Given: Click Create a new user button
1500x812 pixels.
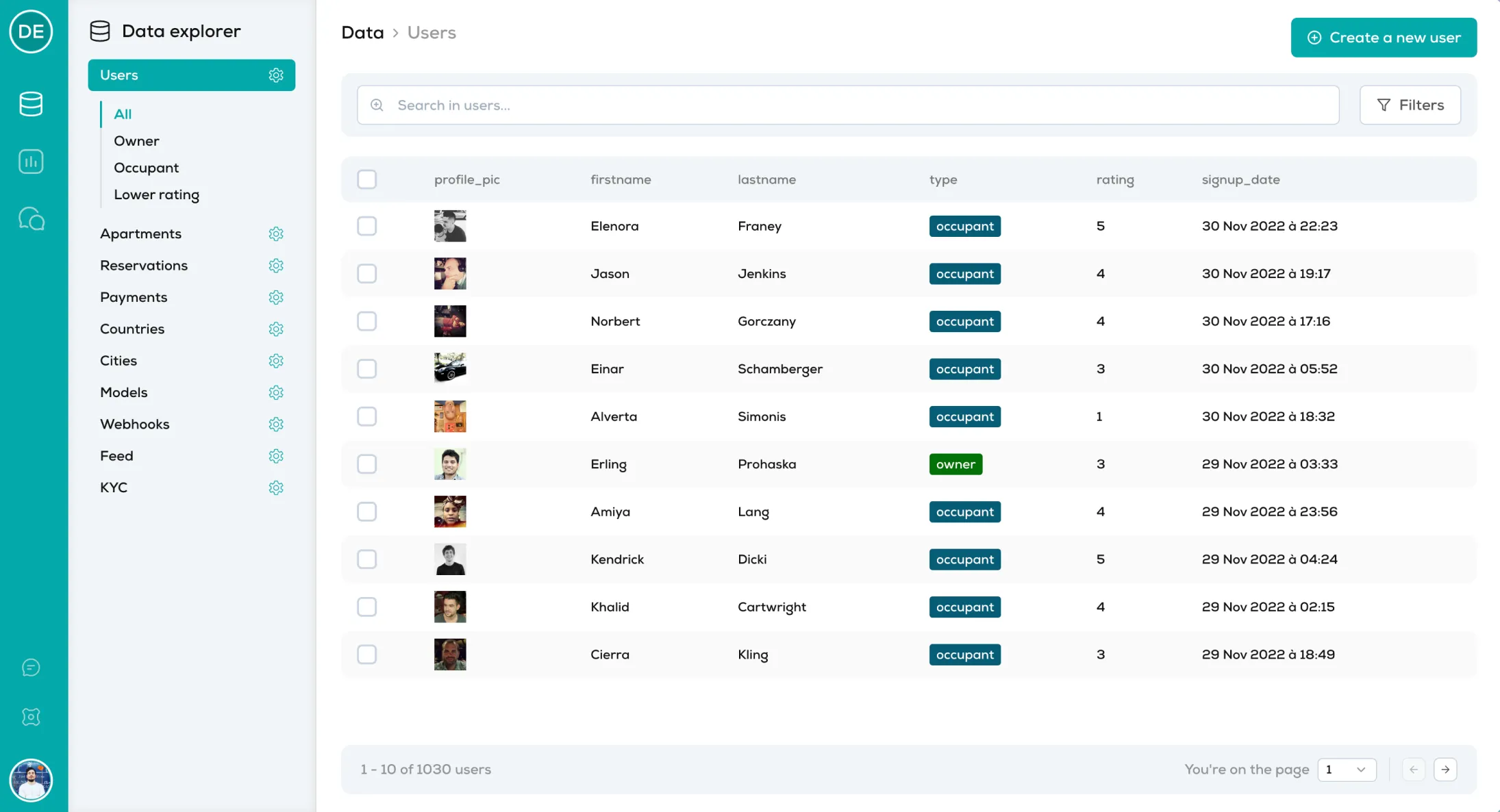Looking at the screenshot, I should click(1384, 38).
